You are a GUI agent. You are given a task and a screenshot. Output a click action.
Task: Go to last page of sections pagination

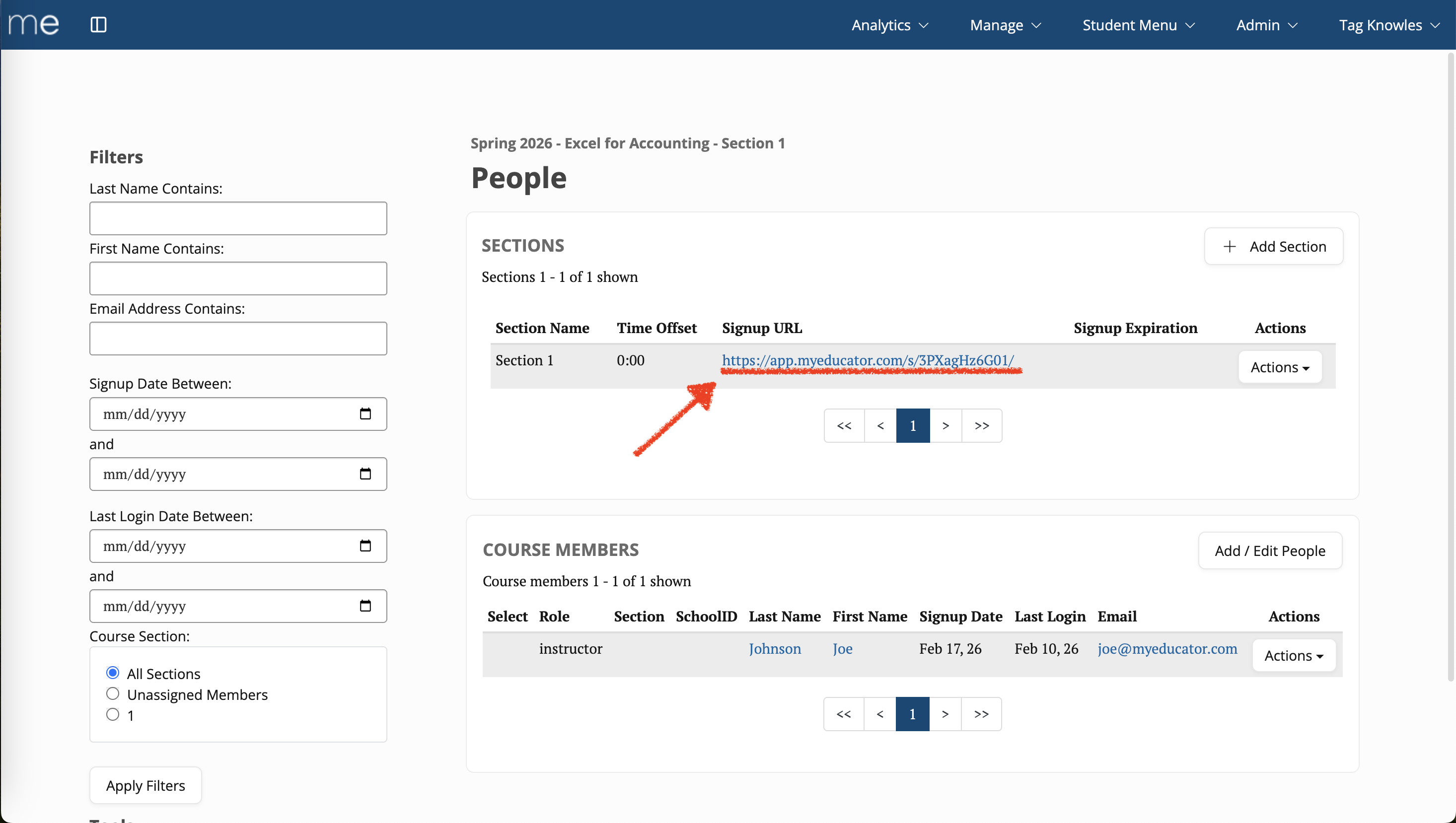click(982, 425)
